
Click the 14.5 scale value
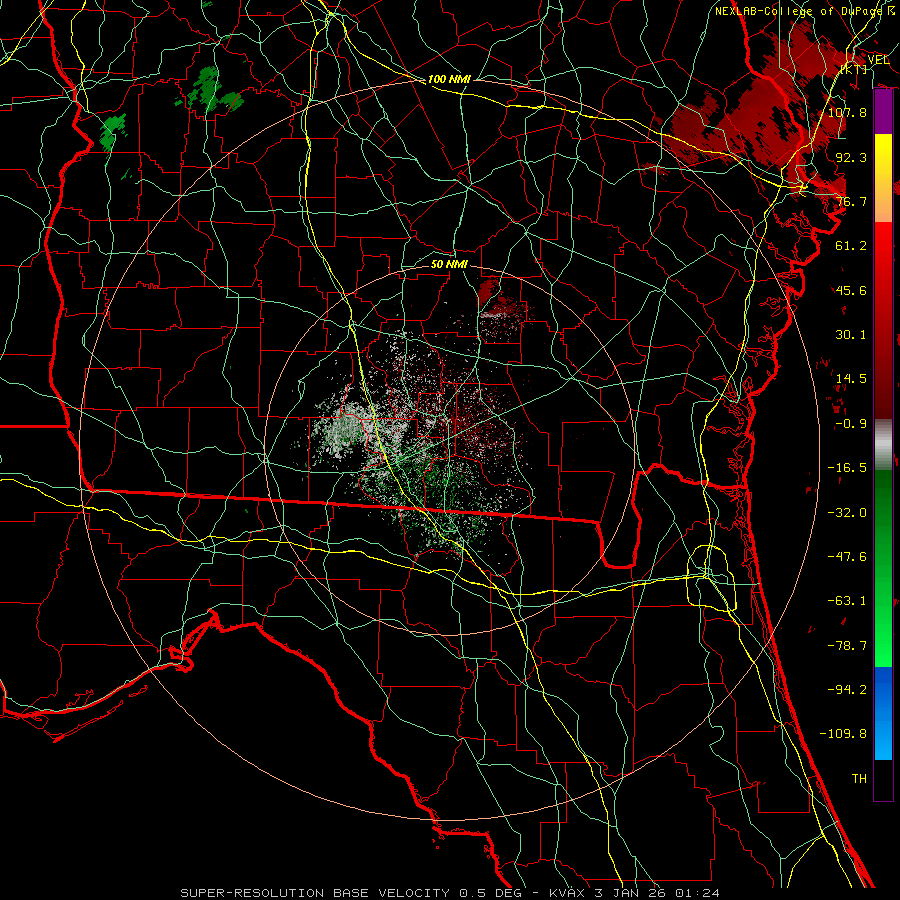(x=851, y=379)
